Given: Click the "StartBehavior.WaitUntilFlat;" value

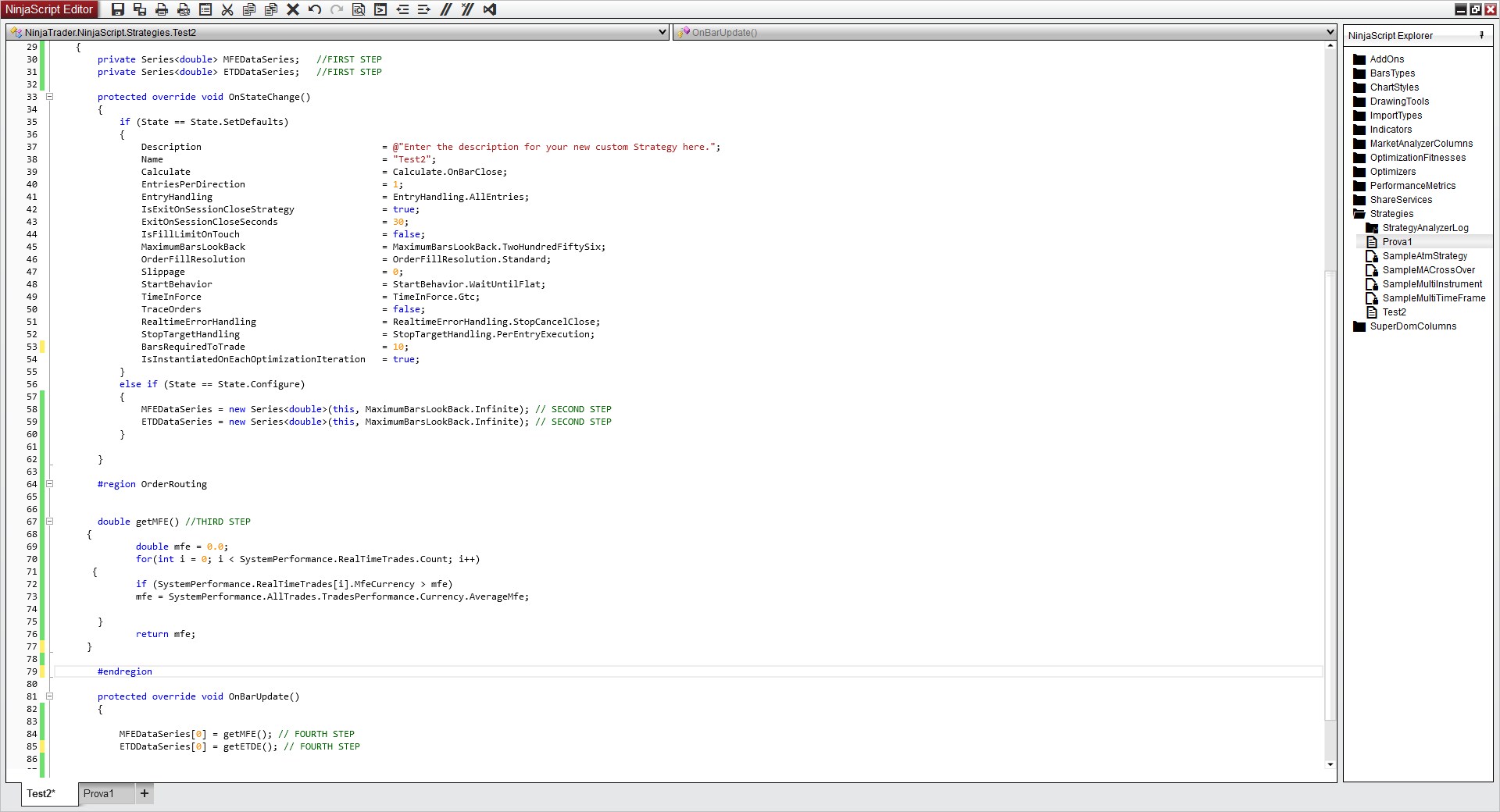Looking at the screenshot, I should click(x=469, y=284).
